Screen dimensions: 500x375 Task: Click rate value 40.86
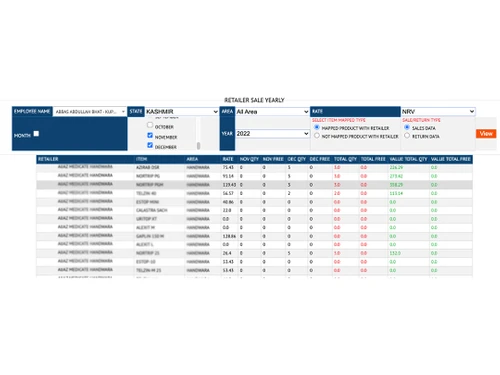point(228,202)
